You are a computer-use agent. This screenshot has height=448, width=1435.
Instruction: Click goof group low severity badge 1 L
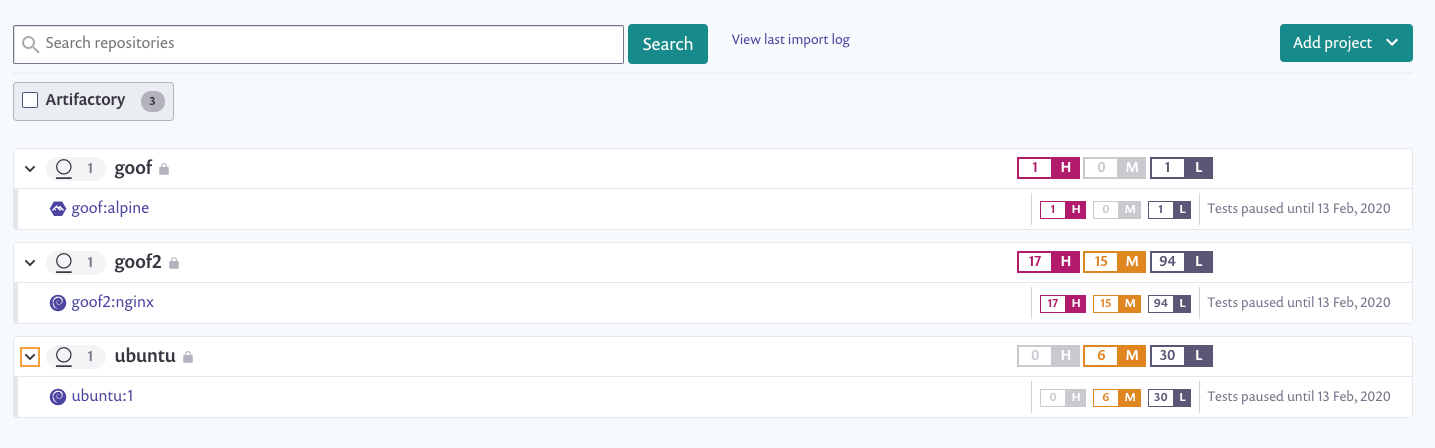(x=1182, y=168)
